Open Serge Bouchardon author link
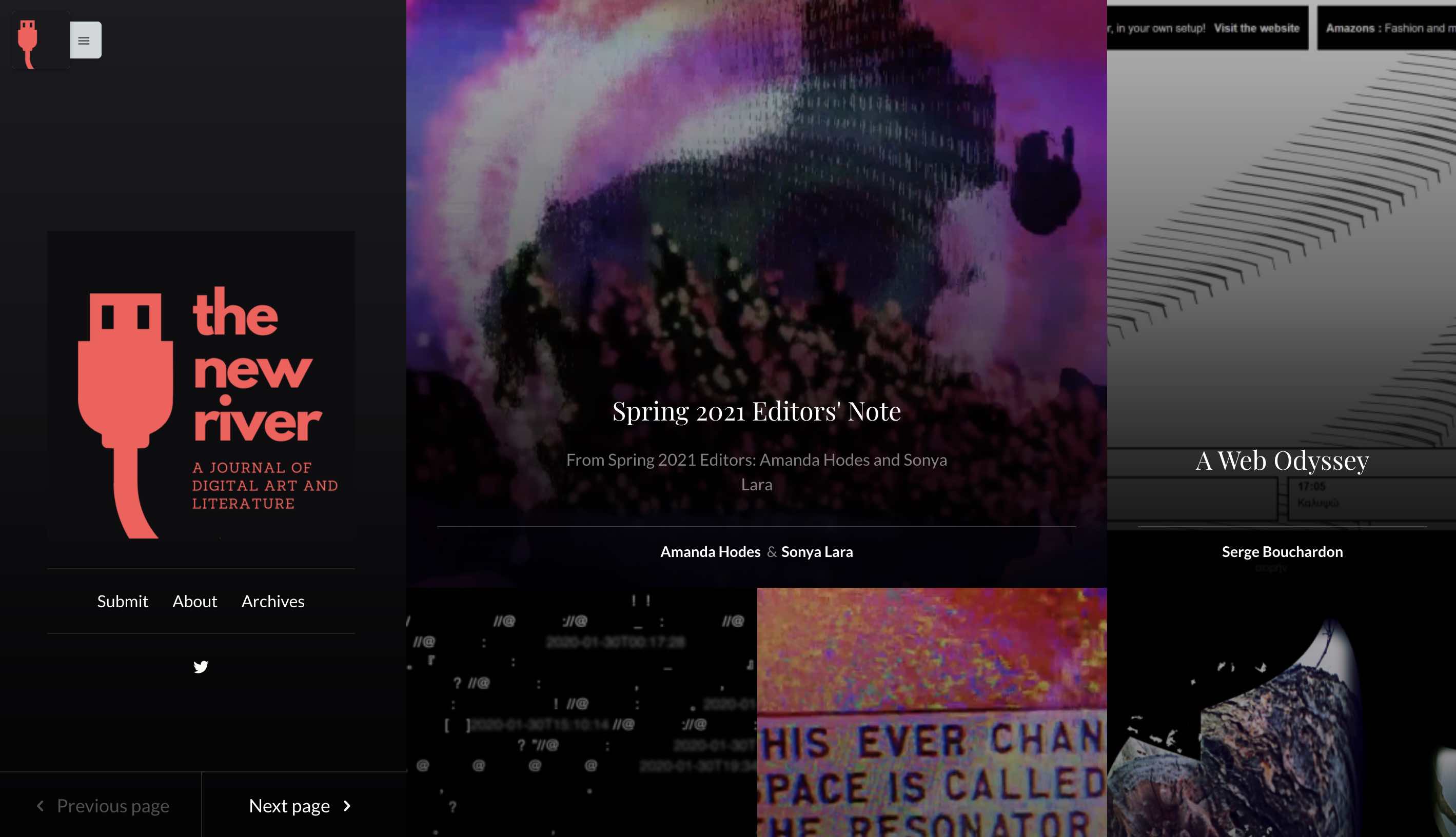The height and width of the screenshot is (837, 1456). tap(1283, 552)
